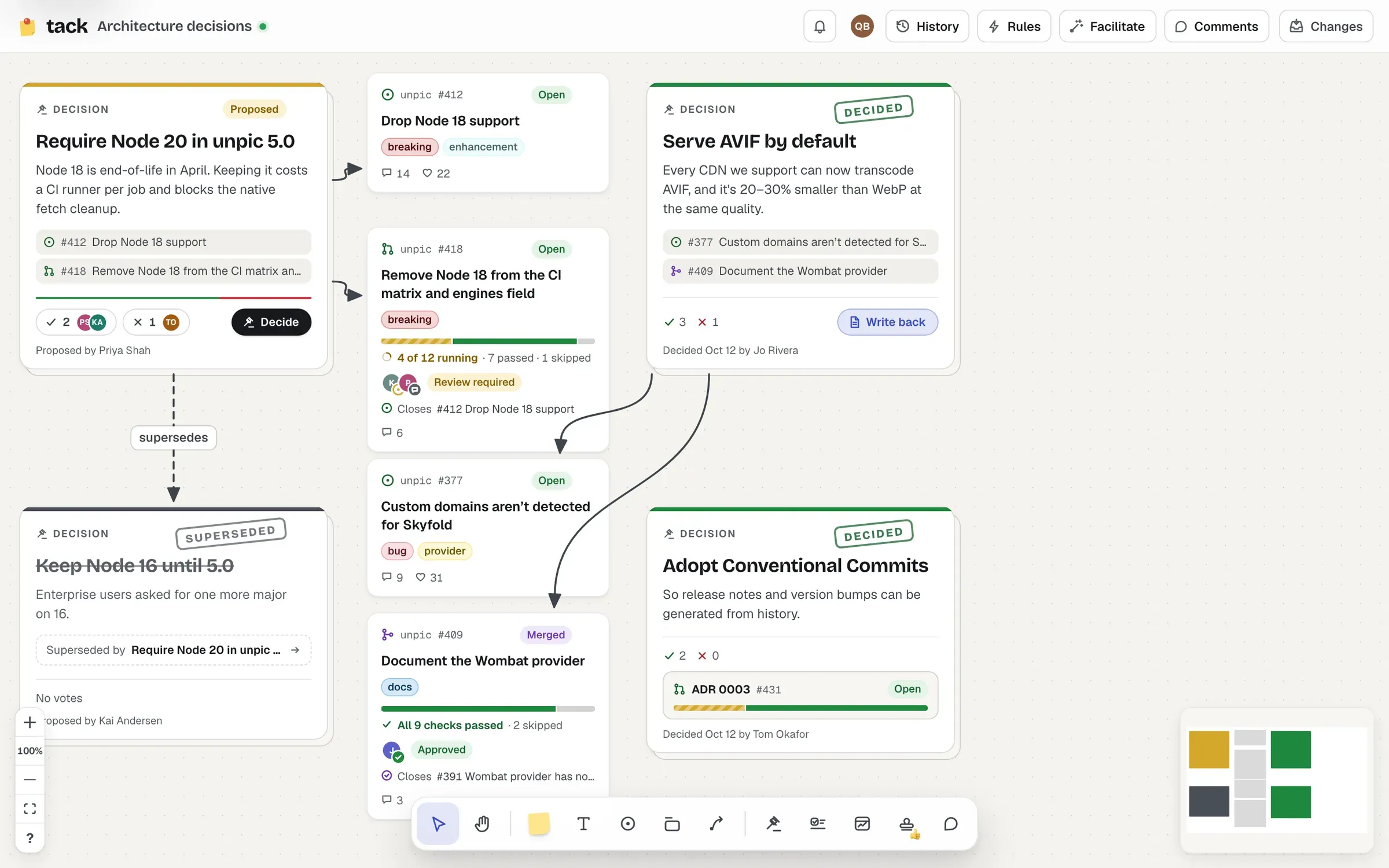Open the QB user avatar
The height and width of the screenshot is (868, 1389).
[862, 26]
